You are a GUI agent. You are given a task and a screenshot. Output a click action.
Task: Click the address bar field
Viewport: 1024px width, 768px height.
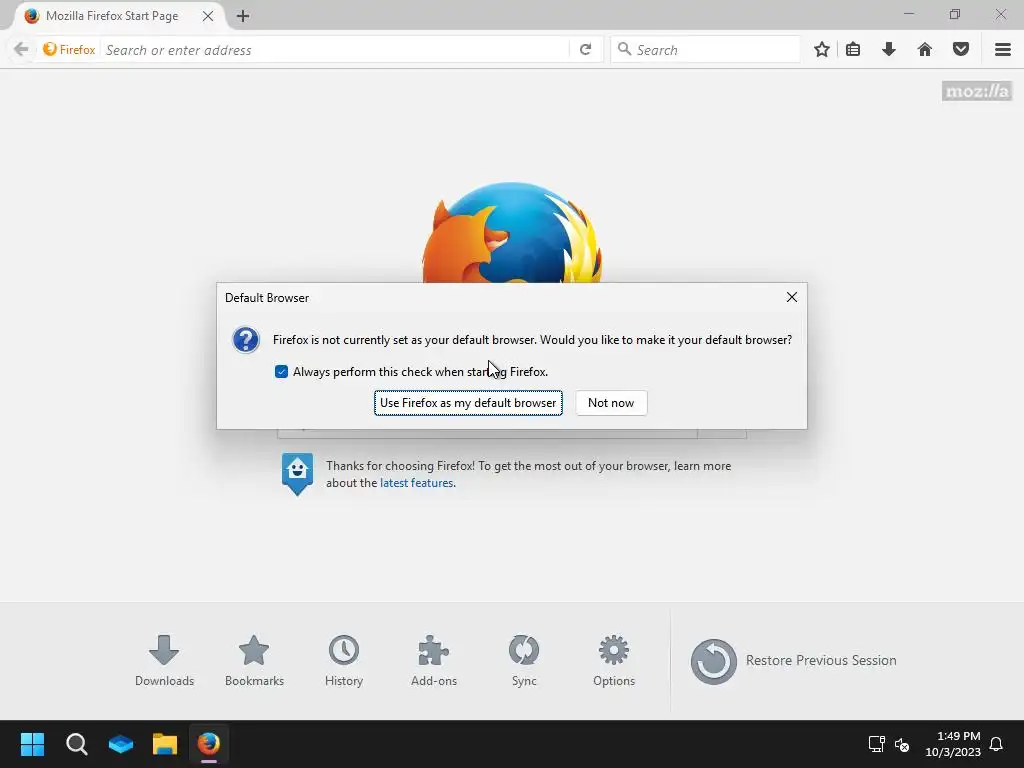click(336, 50)
